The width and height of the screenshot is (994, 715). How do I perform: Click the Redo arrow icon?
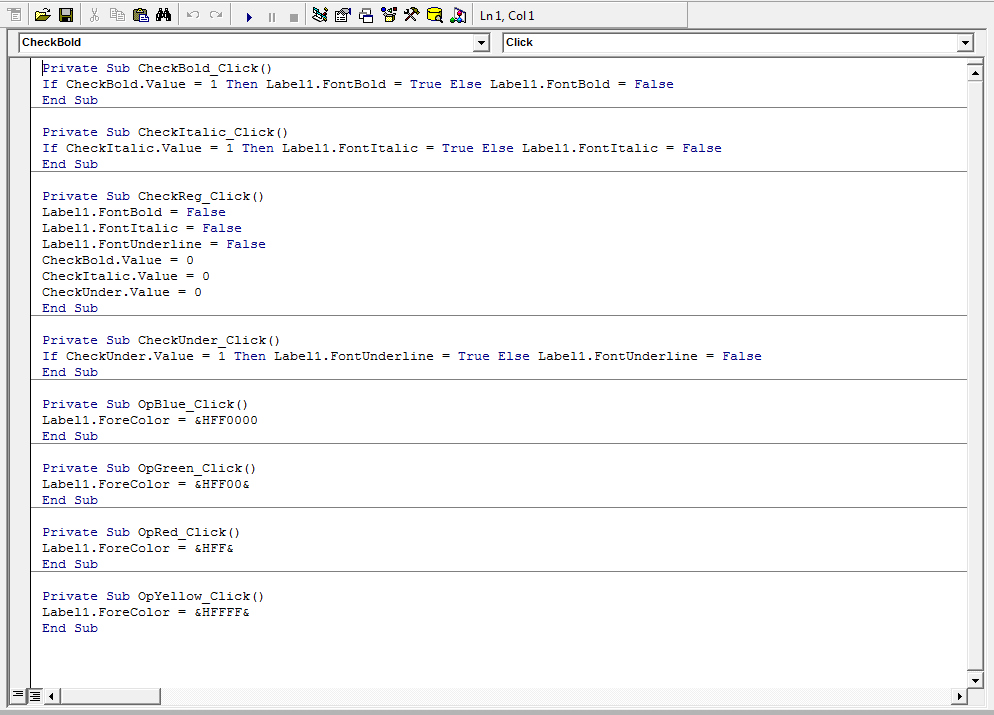pyautogui.click(x=216, y=15)
